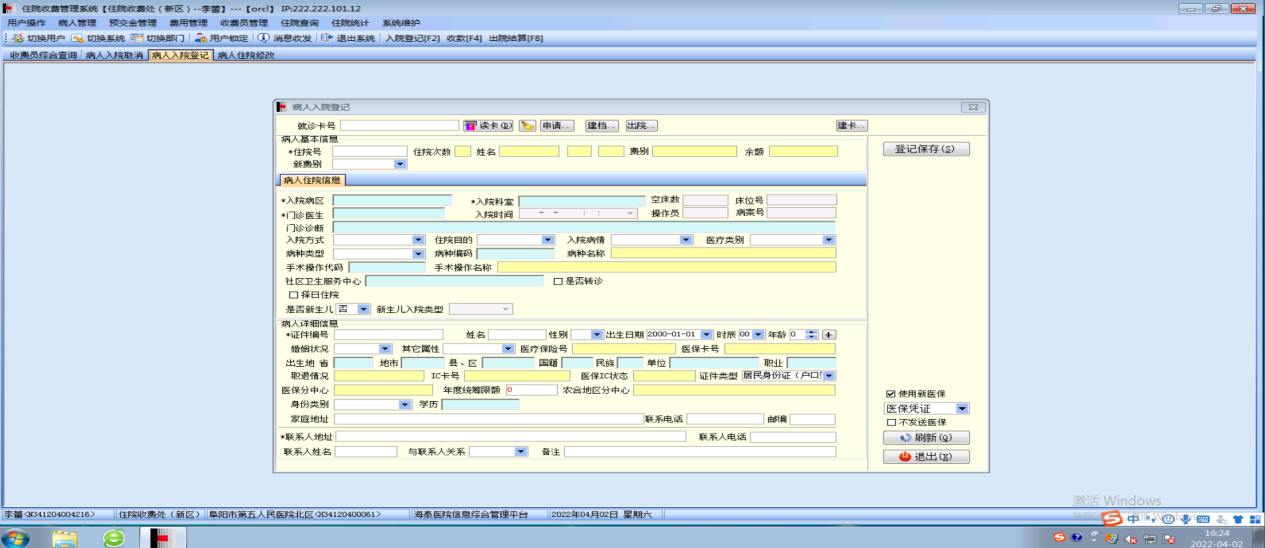Open the 出生日期 date dropdown
The image size is (1265, 548).
706,334
